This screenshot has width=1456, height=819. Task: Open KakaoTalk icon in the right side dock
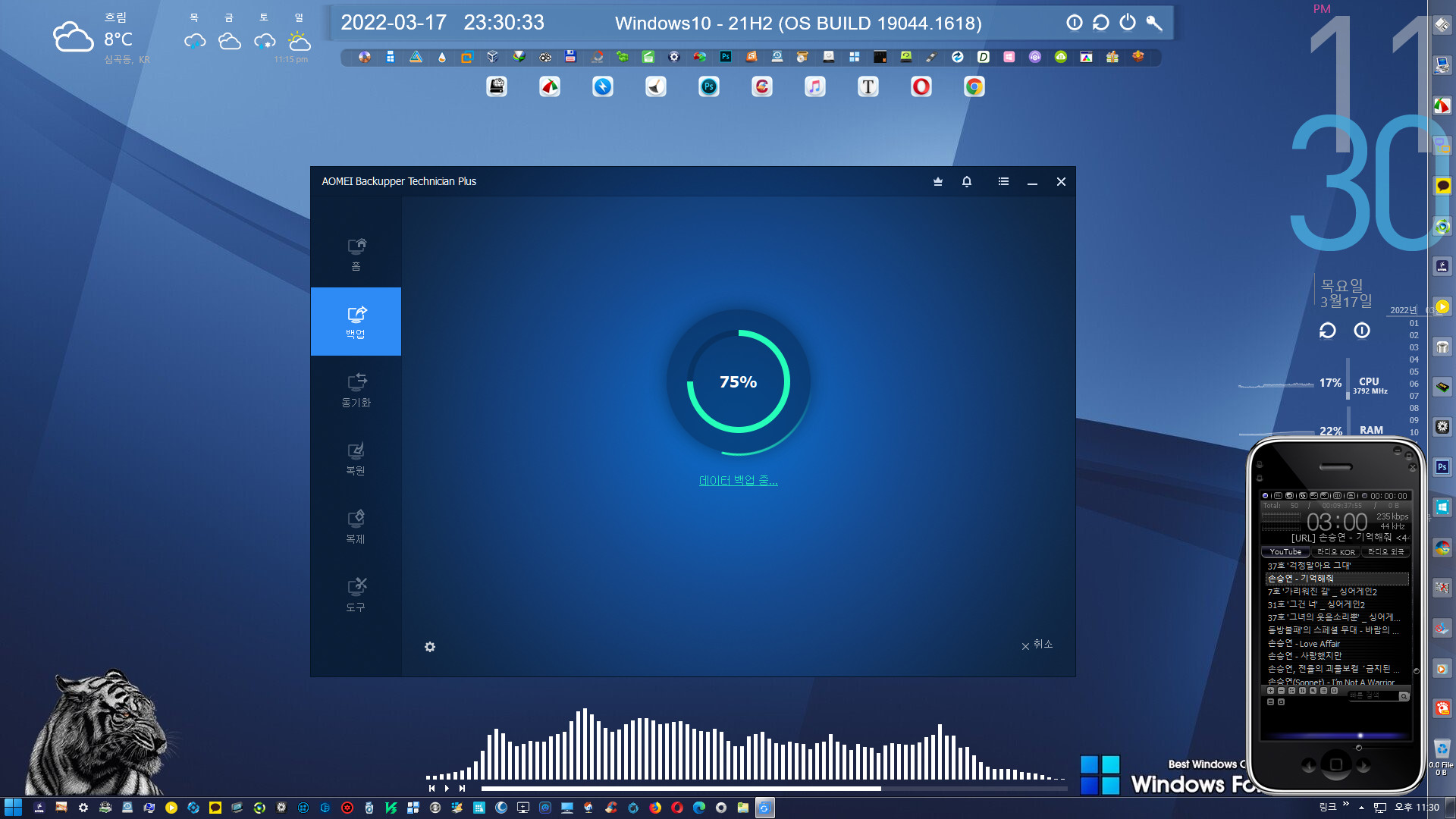[x=1442, y=186]
